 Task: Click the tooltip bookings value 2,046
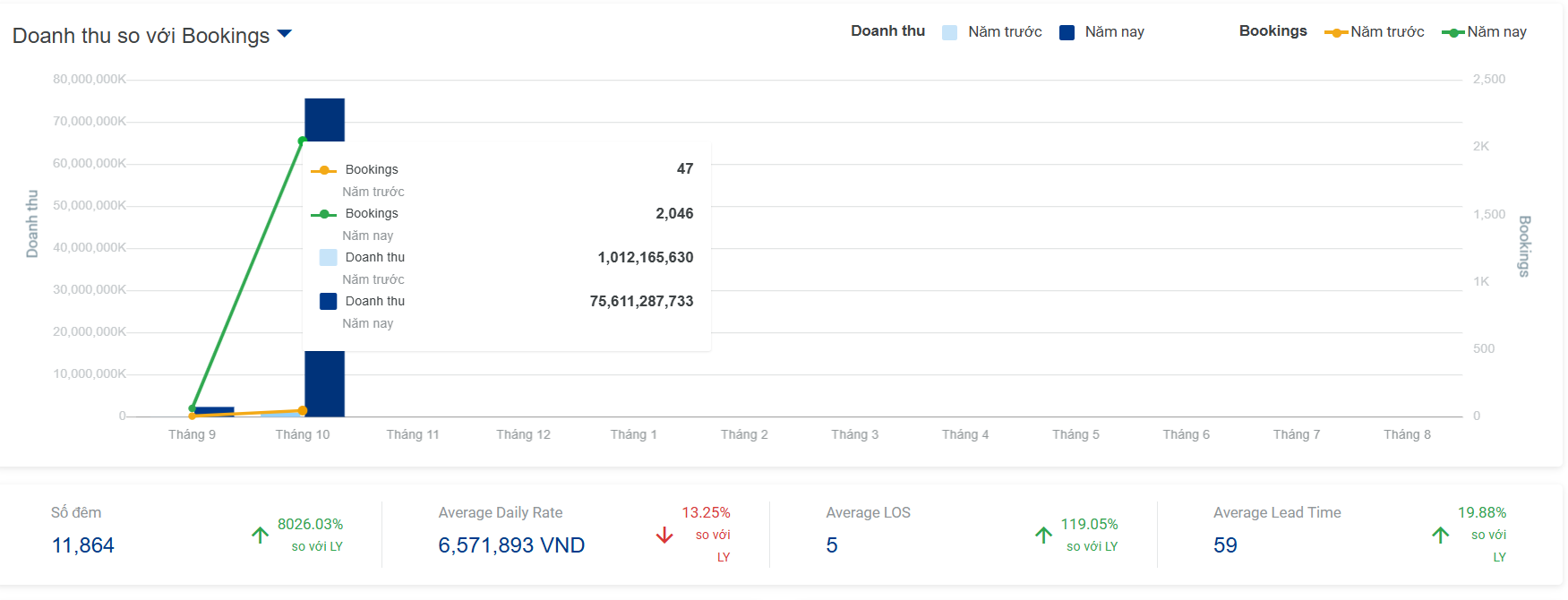[x=674, y=213]
